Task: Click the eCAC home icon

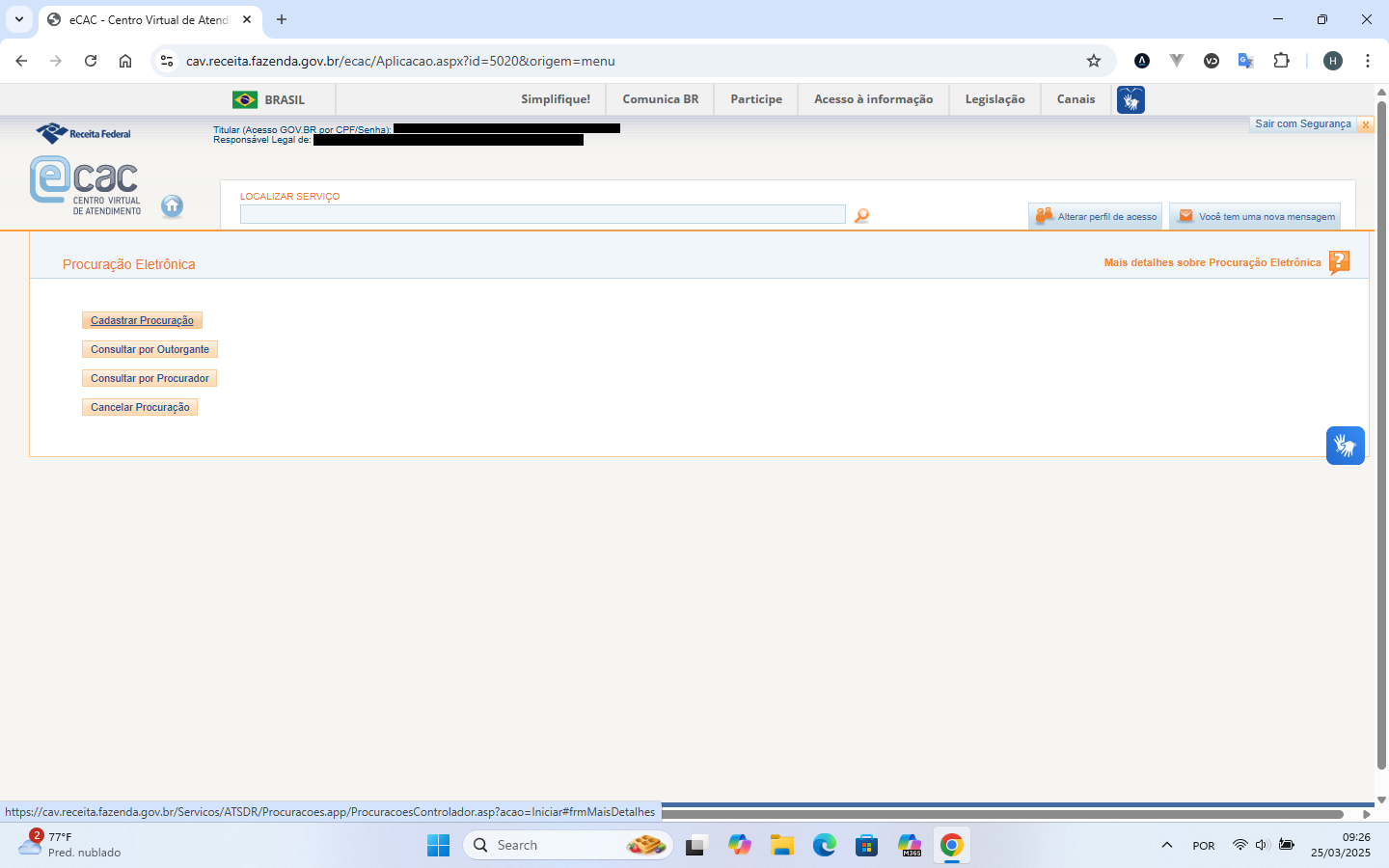Action: 172,205
